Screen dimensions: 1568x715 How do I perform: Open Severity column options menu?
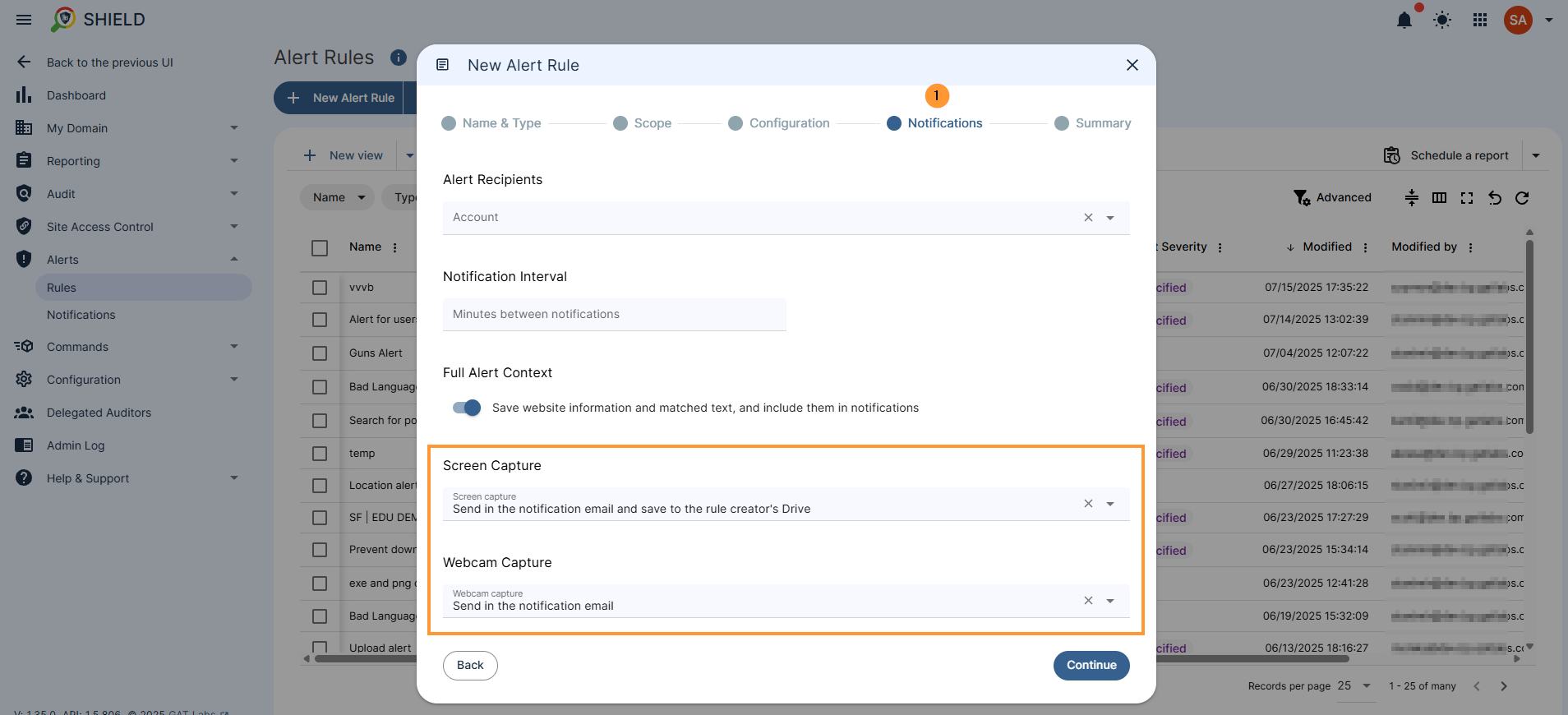1220,247
